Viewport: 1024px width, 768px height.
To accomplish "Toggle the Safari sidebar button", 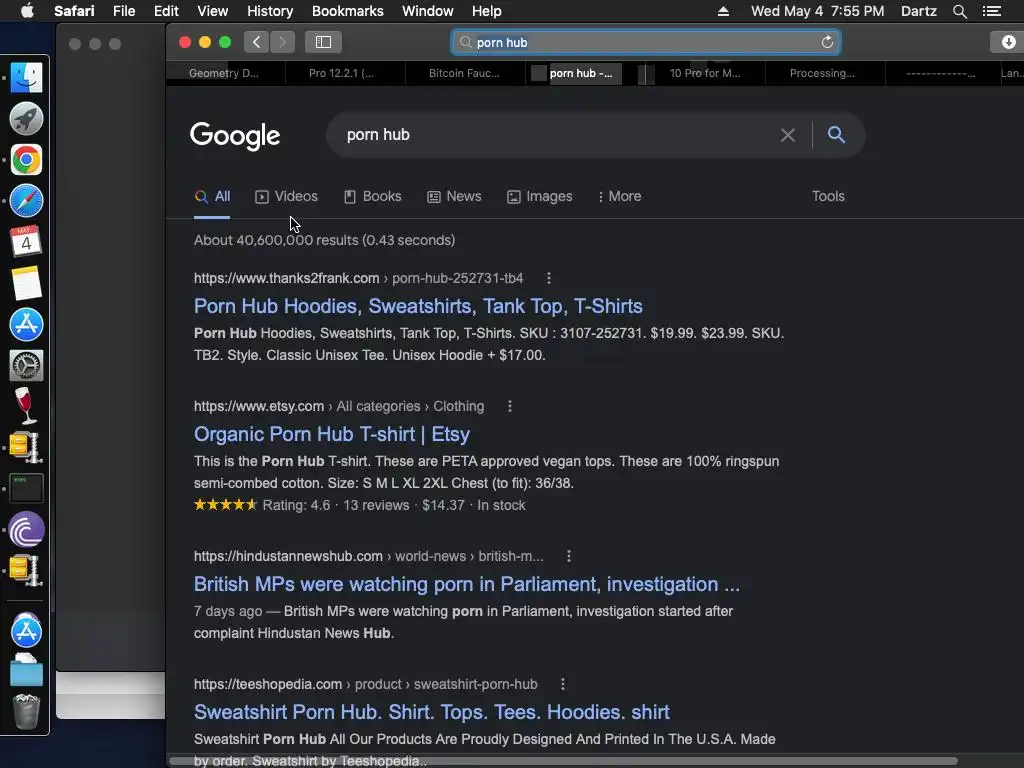I will pyautogui.click(x=323, y=42).
